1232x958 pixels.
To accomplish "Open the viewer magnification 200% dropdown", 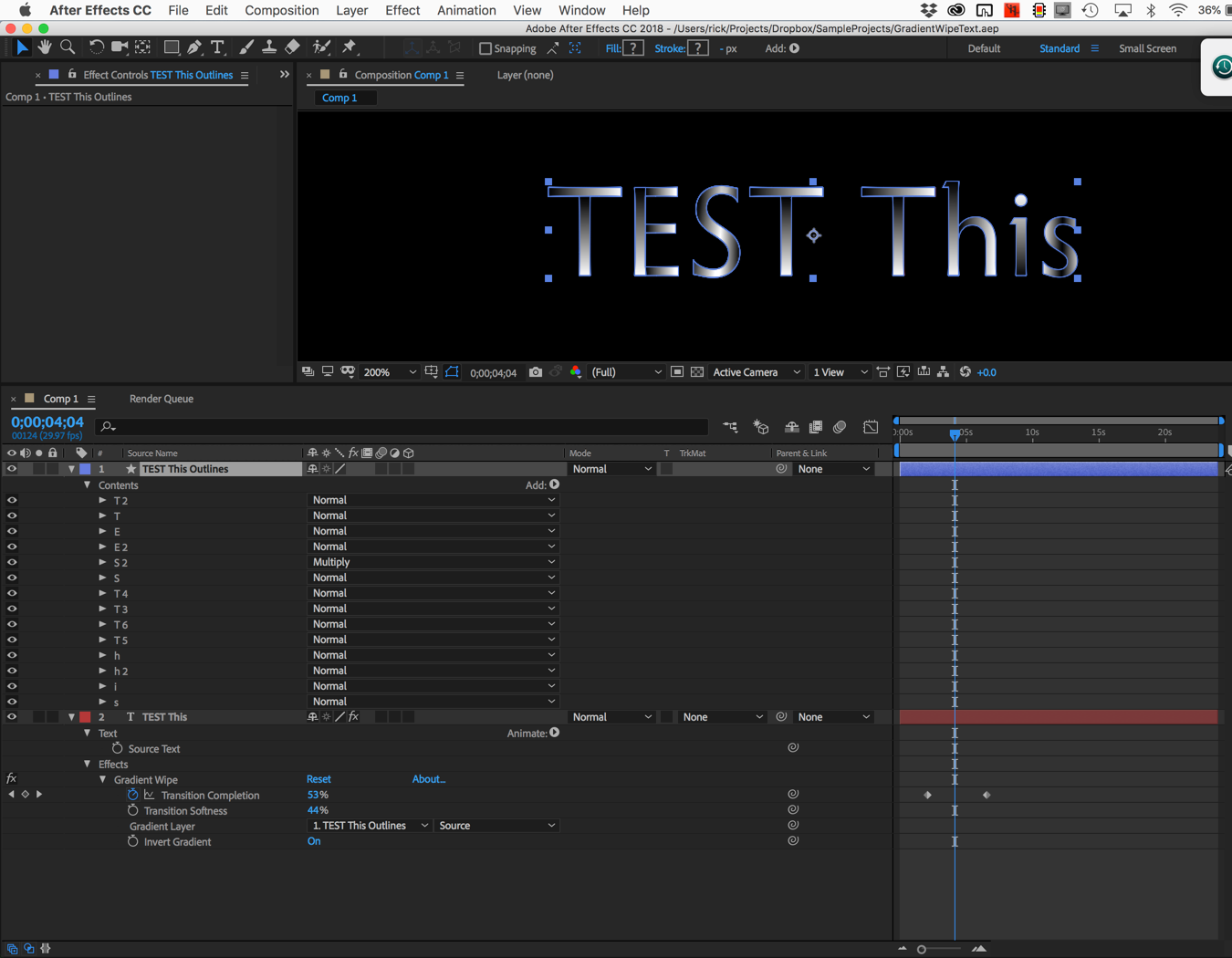I will pos(390,372).
